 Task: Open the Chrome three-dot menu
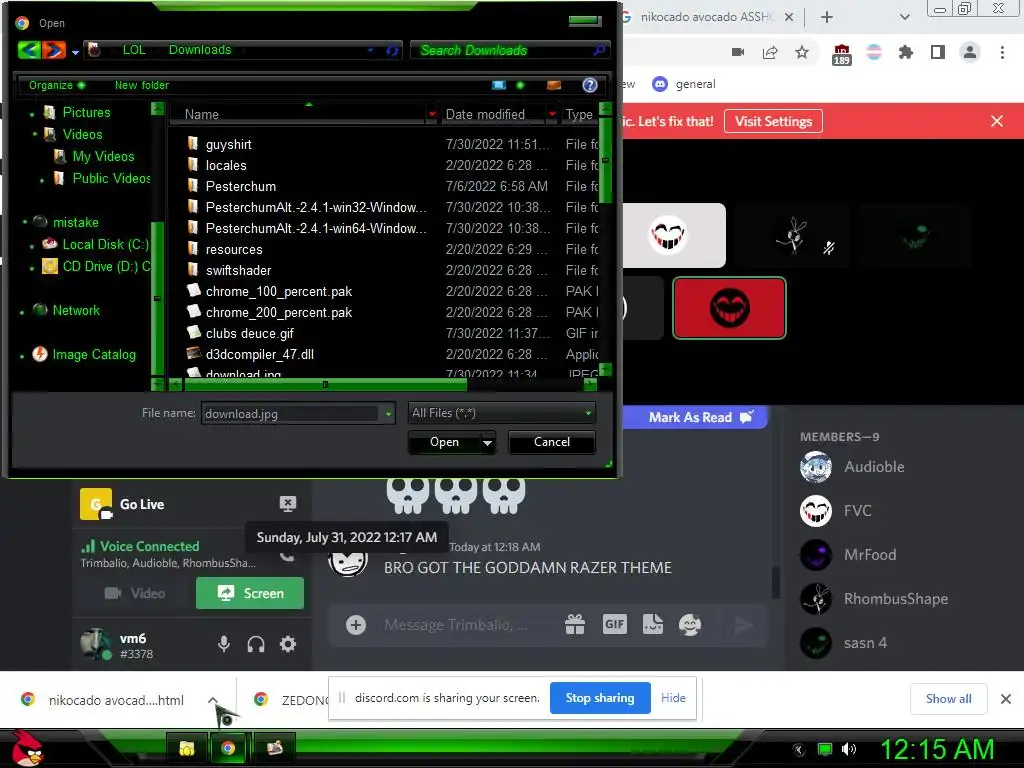pyautogui.click(x=1002, y=52)
